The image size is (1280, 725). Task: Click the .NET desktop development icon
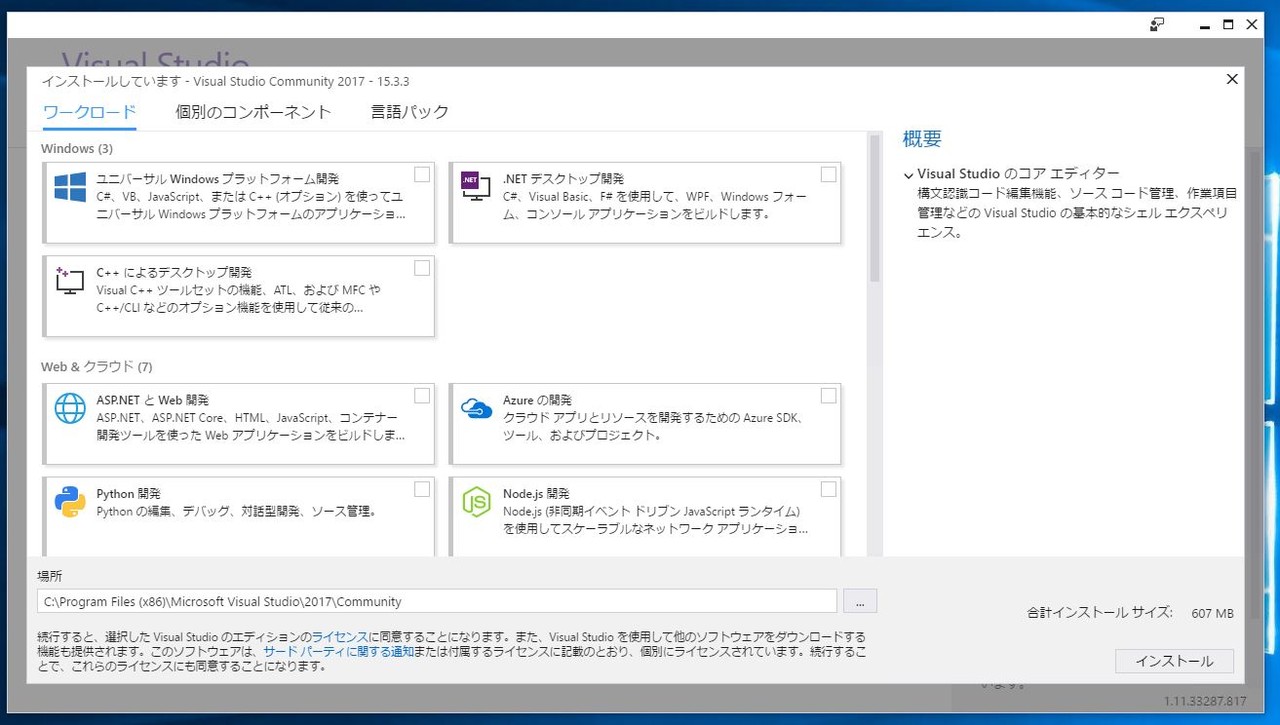click(475, 186)
